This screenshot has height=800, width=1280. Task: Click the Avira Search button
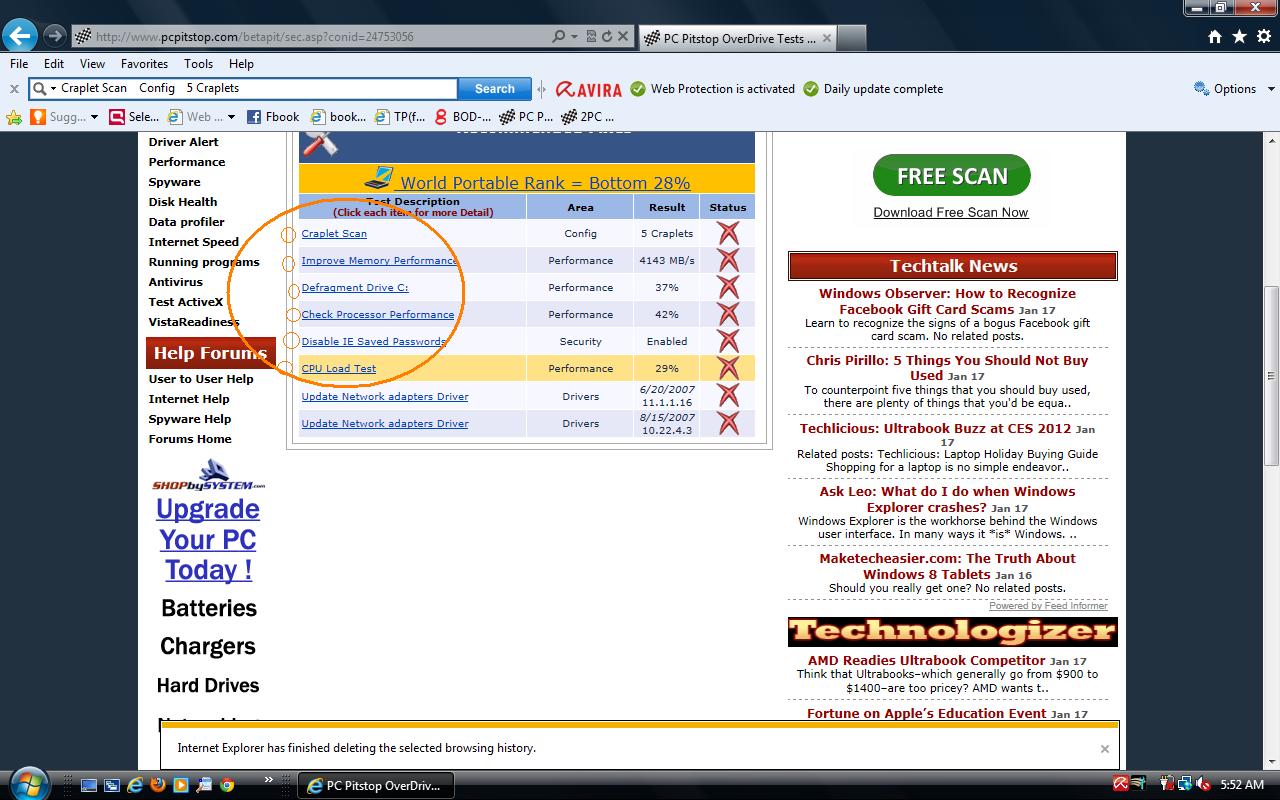pos(494,89)
